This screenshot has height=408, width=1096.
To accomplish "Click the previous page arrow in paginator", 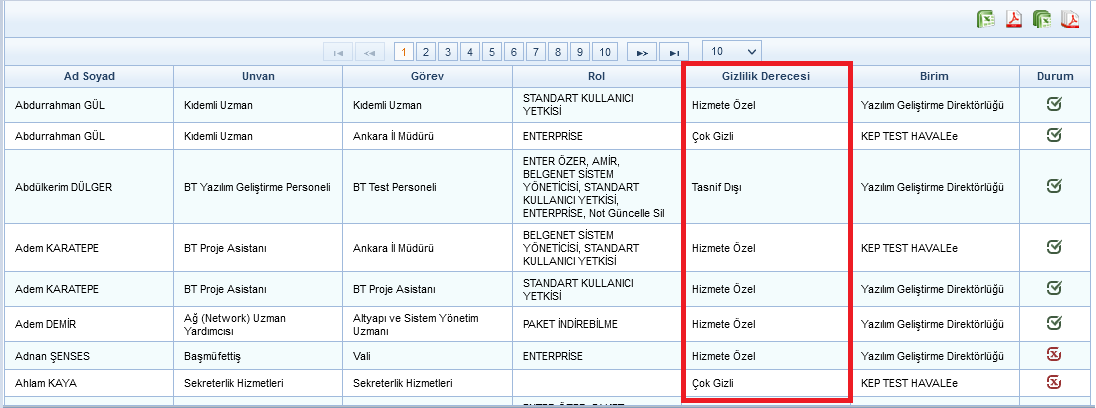I will click(370, 52).
